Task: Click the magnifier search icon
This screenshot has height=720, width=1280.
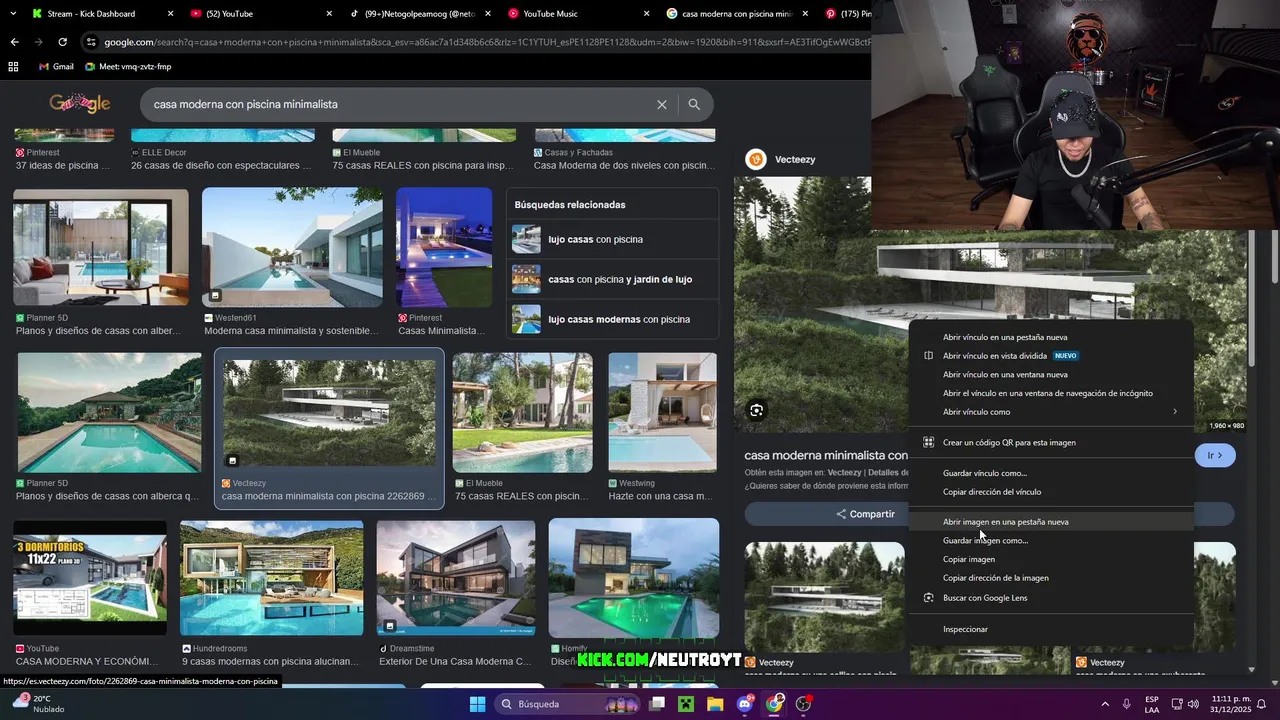Action: 694,104
